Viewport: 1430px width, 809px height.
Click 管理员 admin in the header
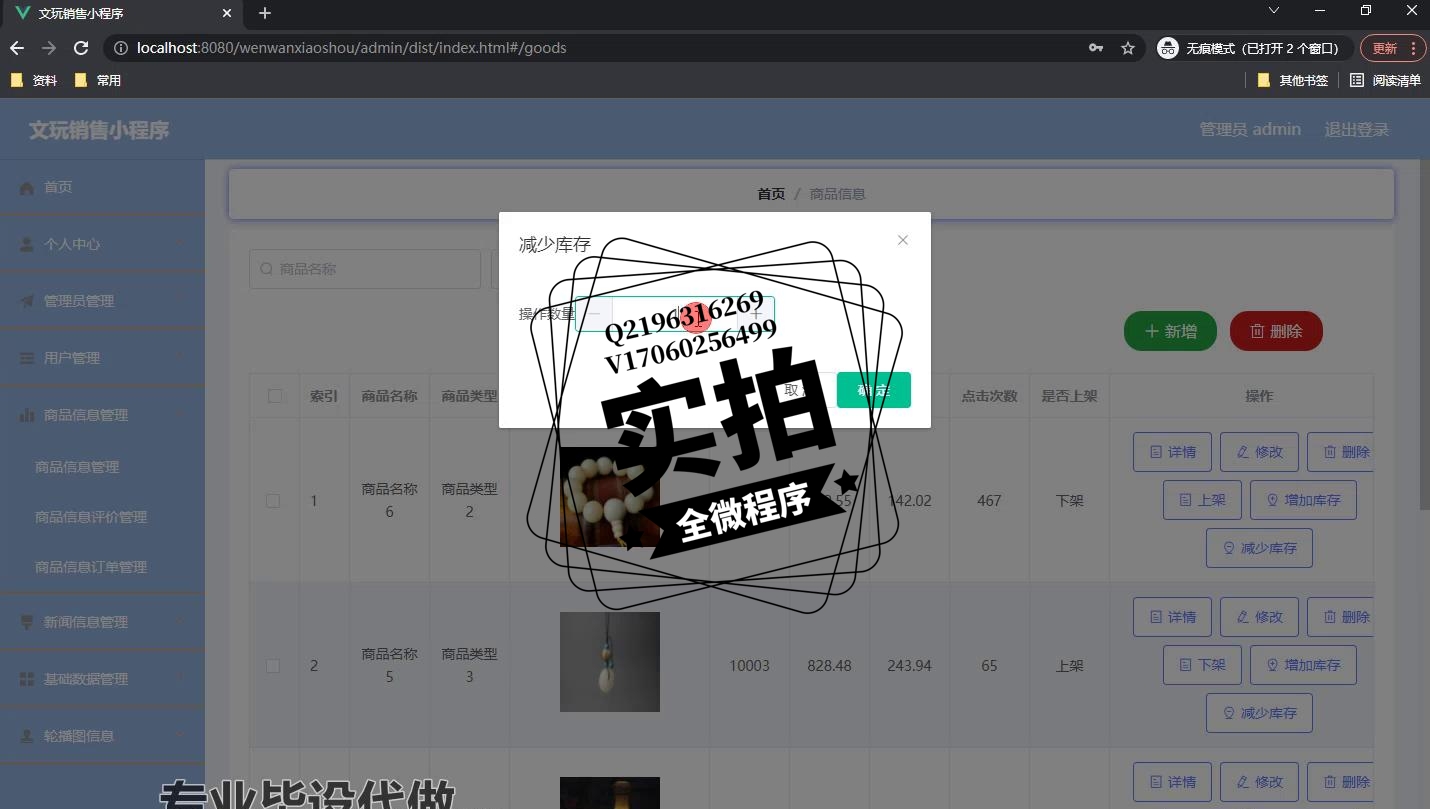click(1250, 130)
